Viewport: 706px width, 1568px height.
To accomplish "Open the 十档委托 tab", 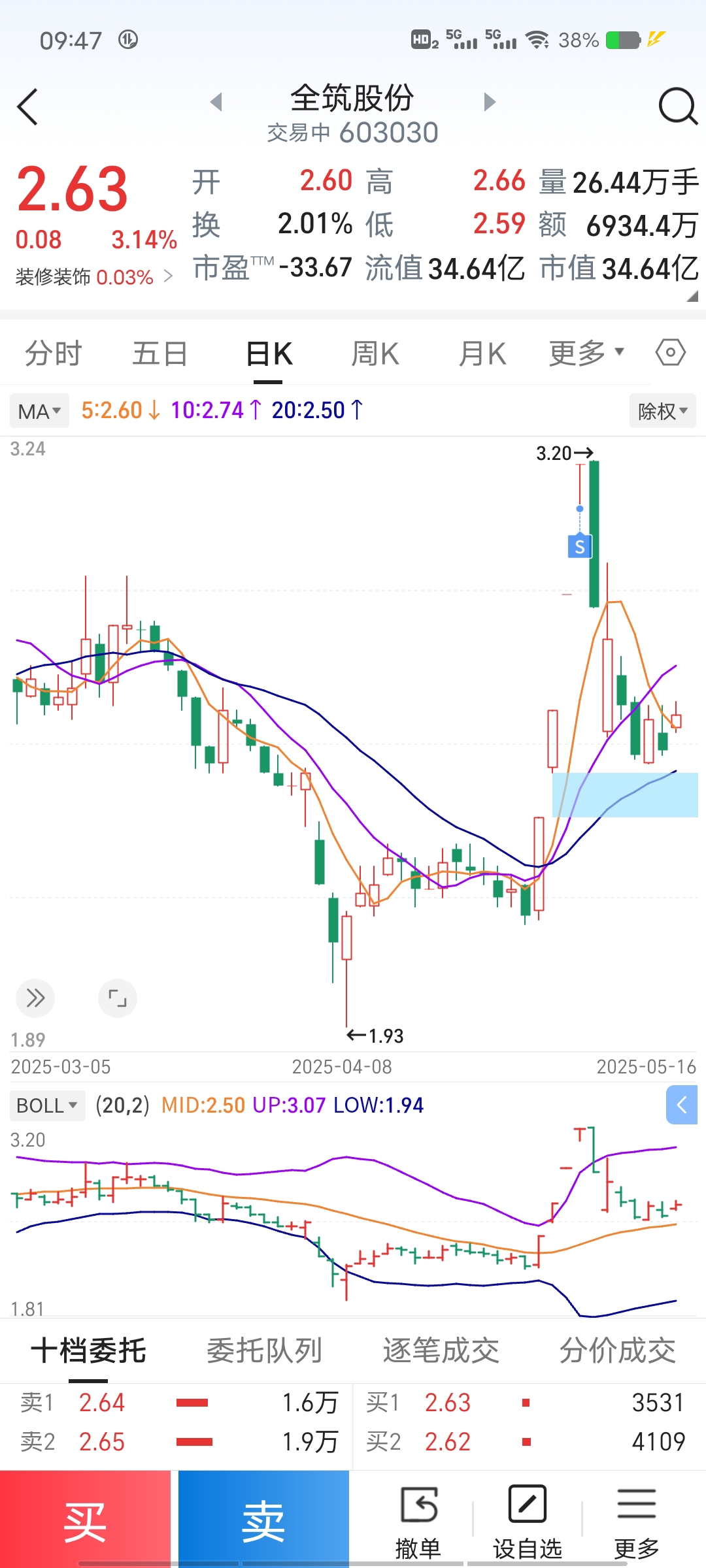I will [x=88, y=1350].
